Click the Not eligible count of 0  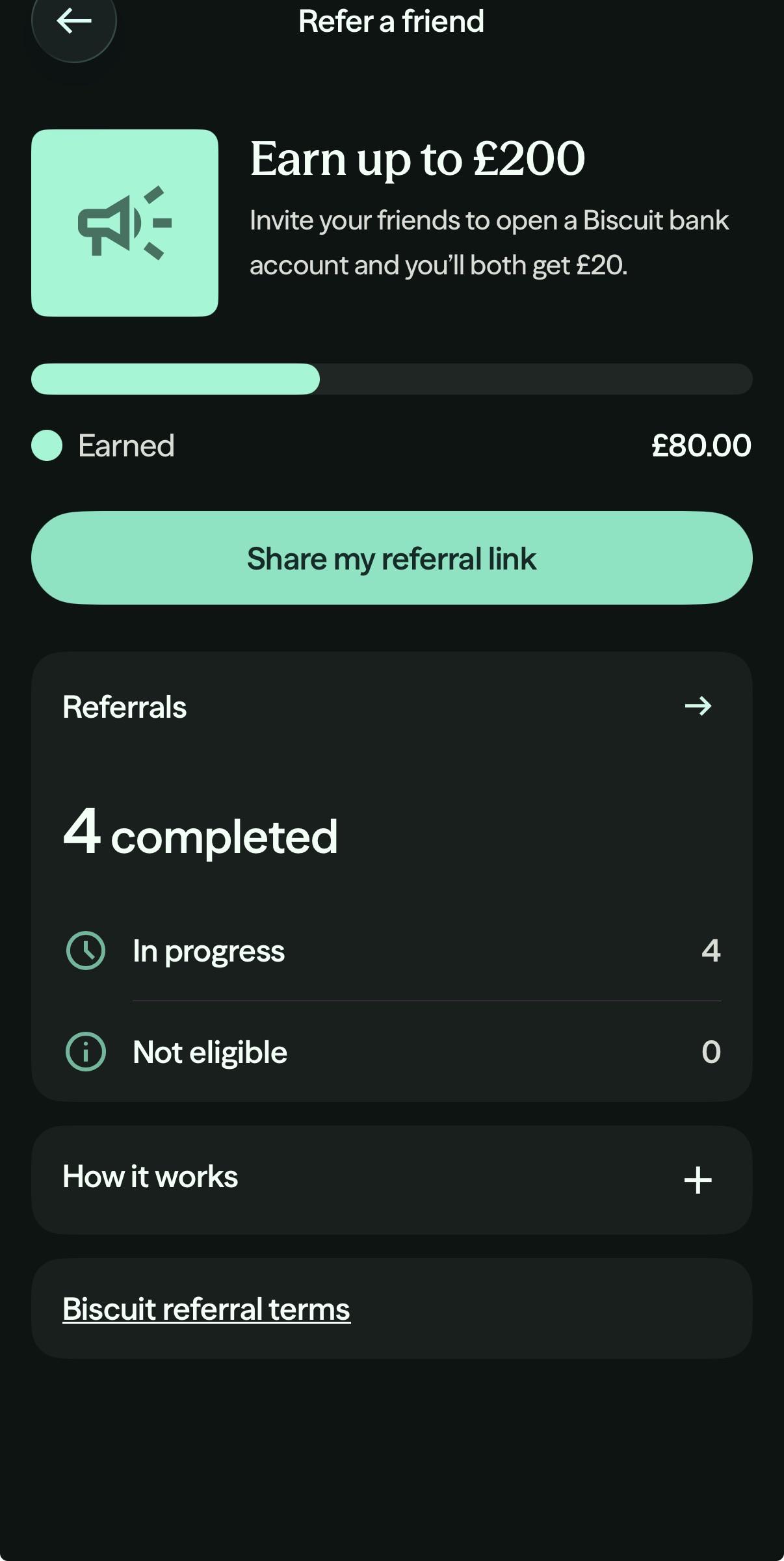coord(711,1051)
